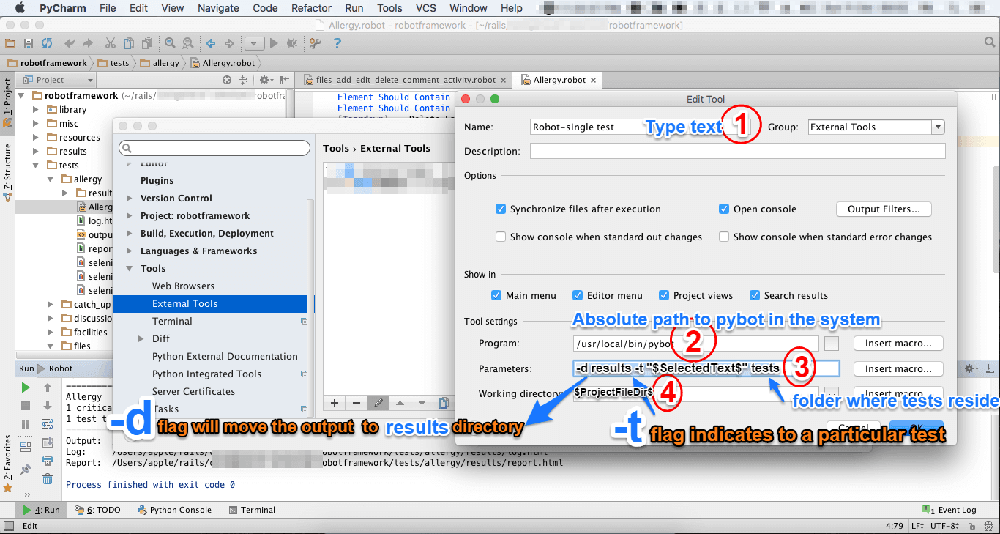The height and width of the screenshot is (534, 1000).
Task: Click the Replace magnifier icon in toolbar
Action: [188, 43]
